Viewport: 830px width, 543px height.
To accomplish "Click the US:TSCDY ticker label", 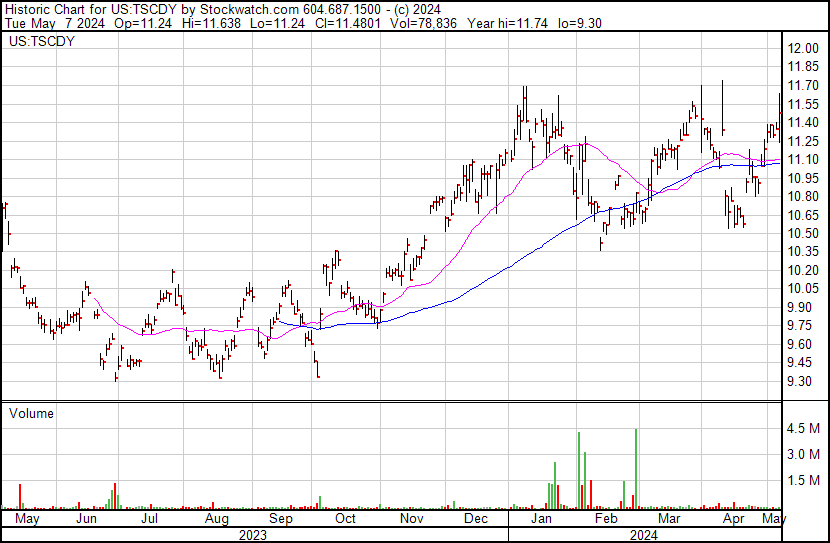I will pos(37,43).
